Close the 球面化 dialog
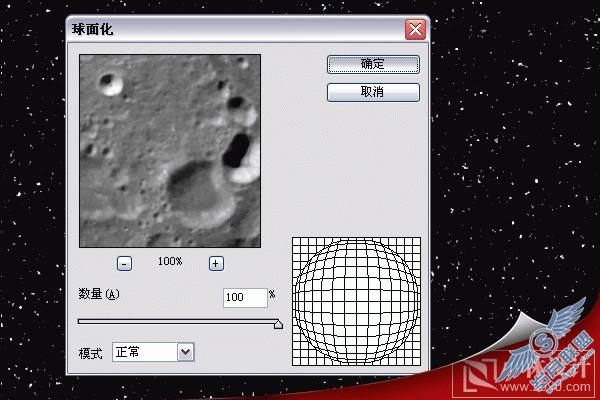The width and height of the screenshot is (600, 400). click(x=415, y=29)
